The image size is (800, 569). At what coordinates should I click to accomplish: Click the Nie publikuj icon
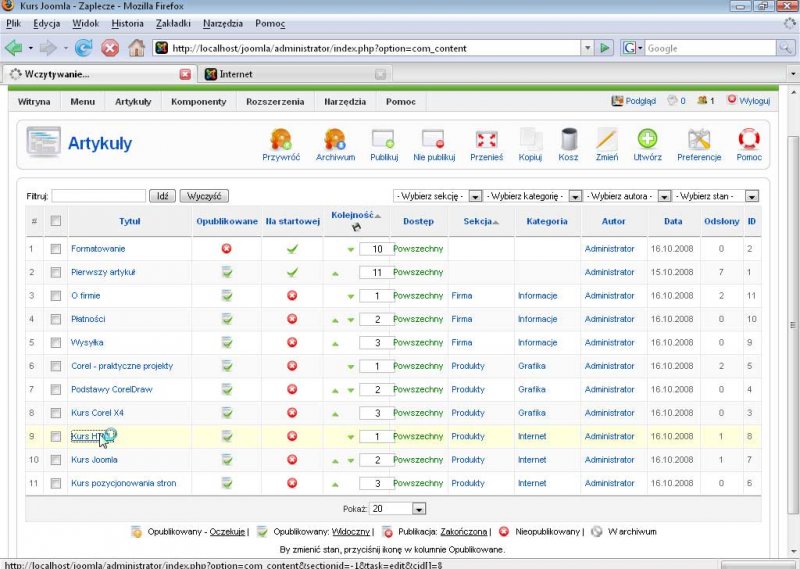(x=433, y=140)
